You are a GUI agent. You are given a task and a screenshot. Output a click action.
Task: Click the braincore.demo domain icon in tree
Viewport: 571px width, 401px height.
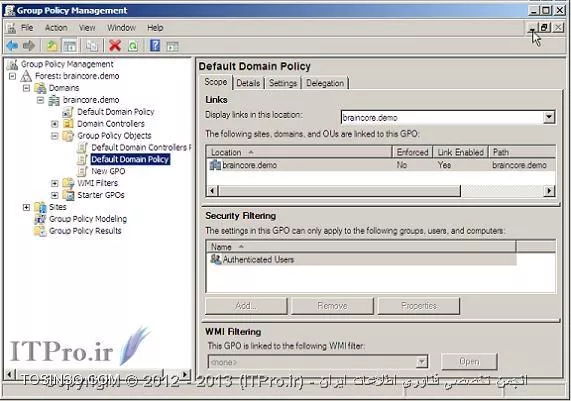[54, 100]
